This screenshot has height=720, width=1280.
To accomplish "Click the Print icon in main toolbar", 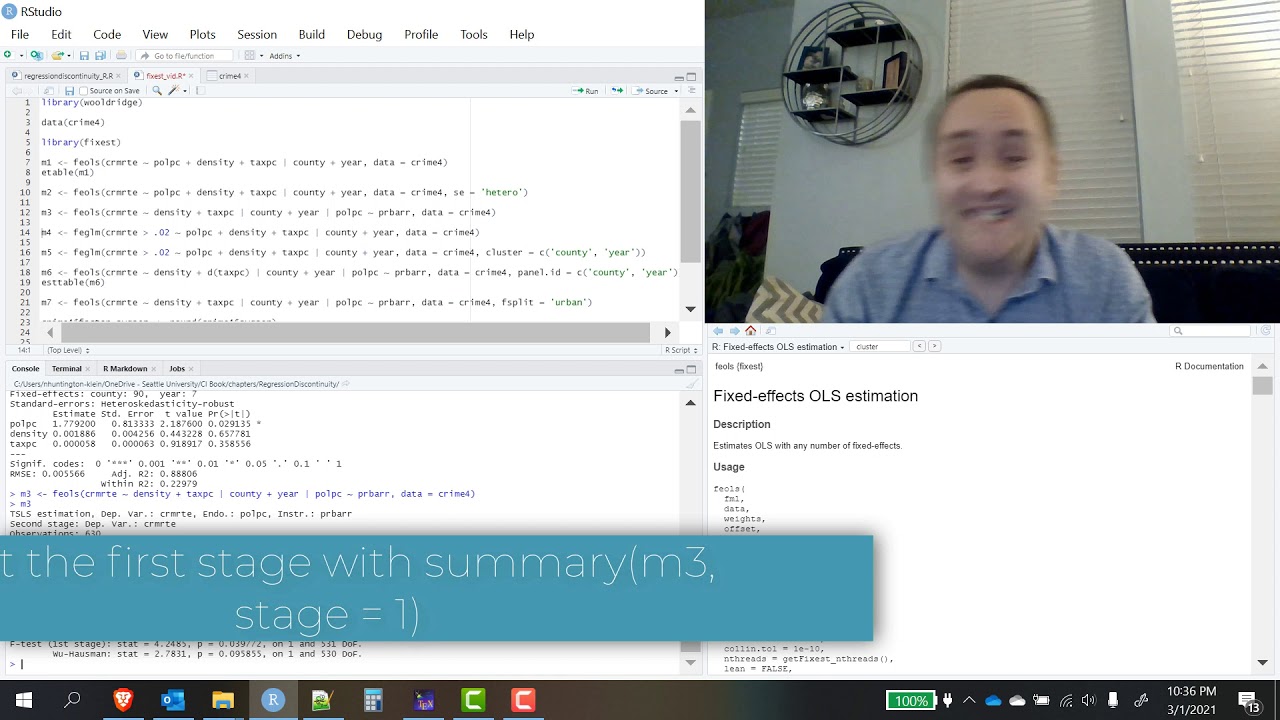I will [121, 56].
